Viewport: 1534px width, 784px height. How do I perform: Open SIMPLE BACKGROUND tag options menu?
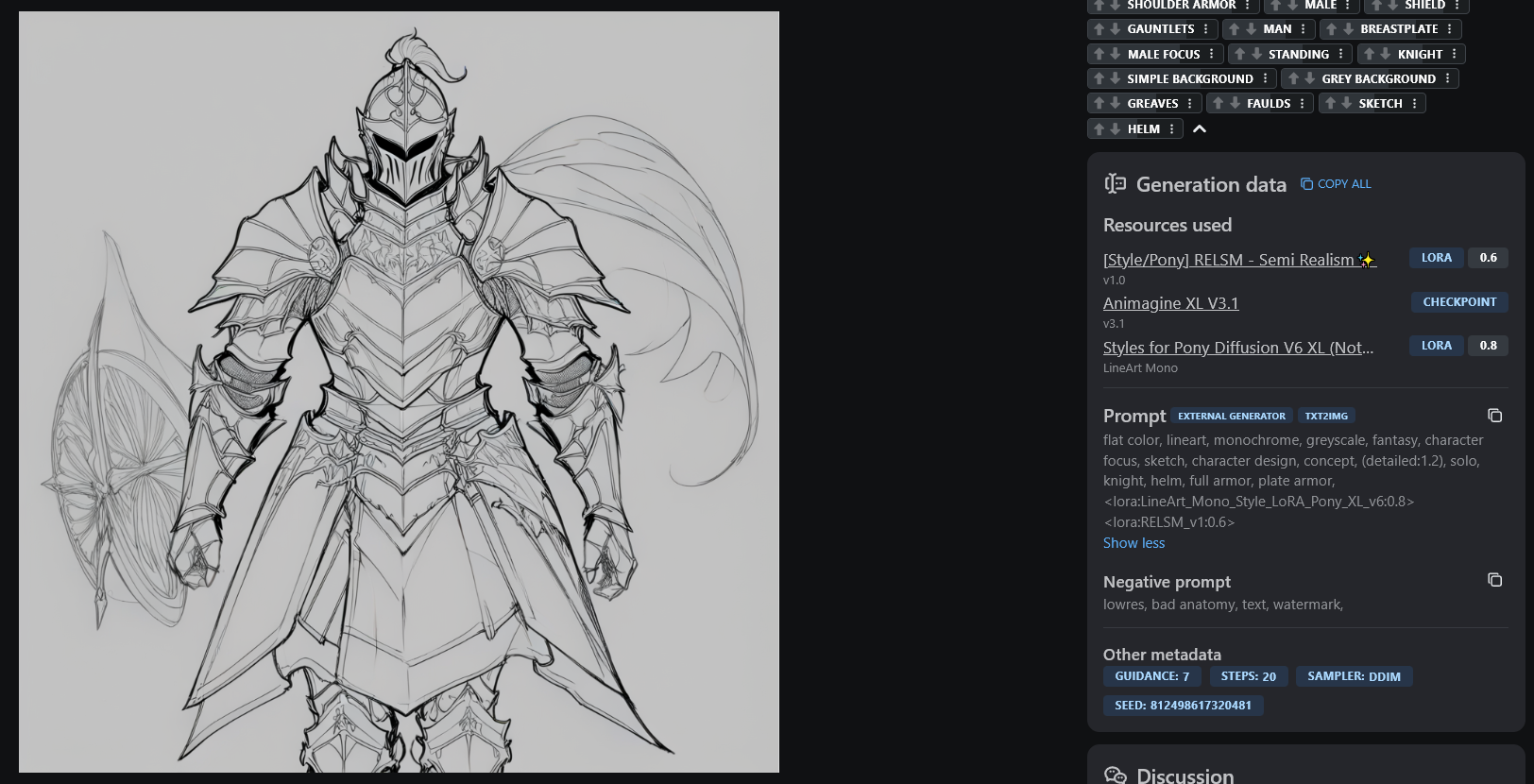pyautogui.click(x=1266, y=78)
